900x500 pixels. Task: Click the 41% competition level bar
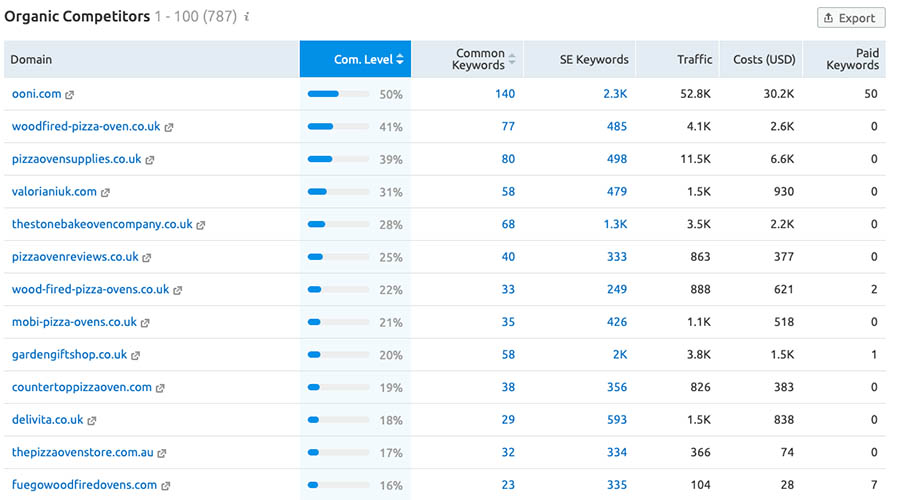[339, 127]
